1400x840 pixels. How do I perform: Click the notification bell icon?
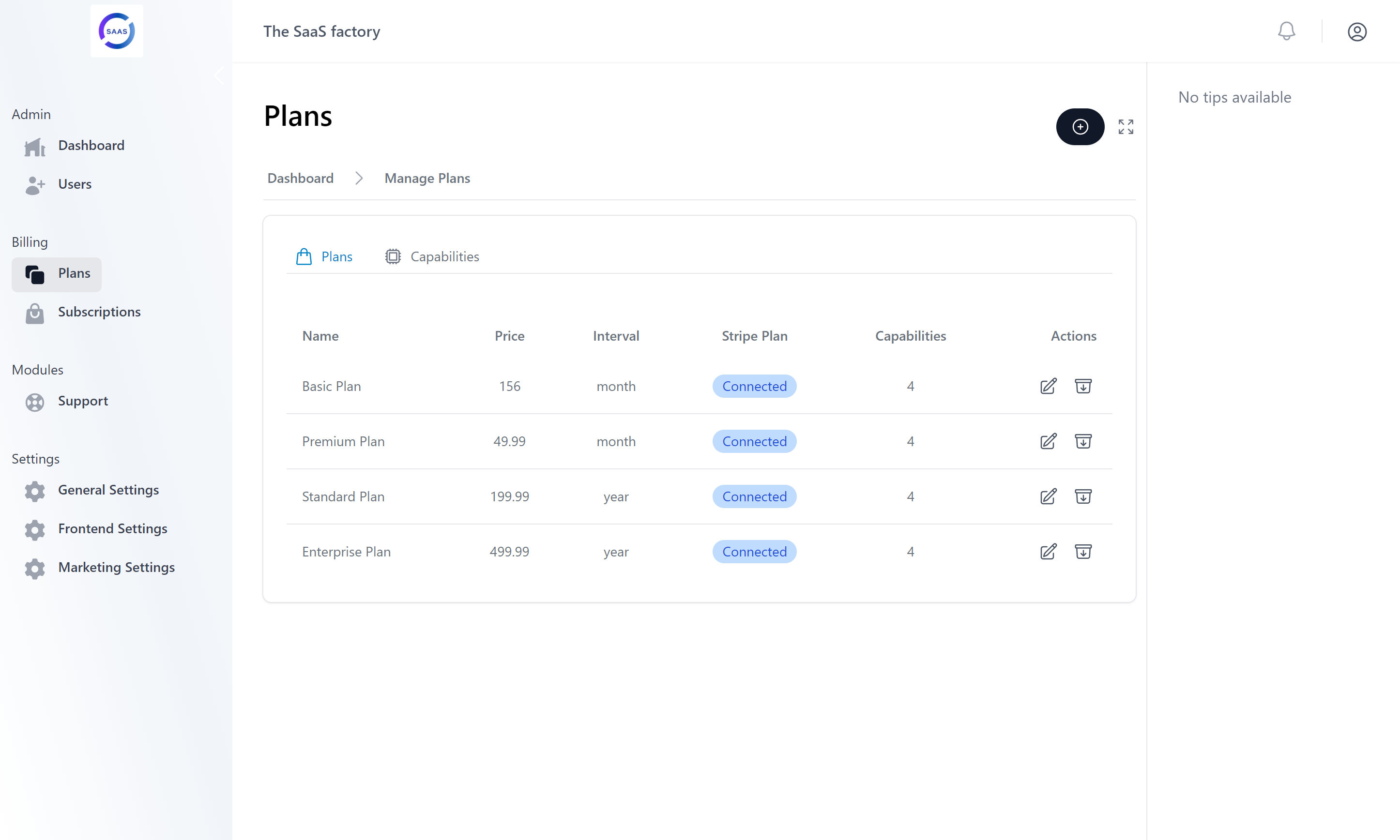tap(1286, 31)
